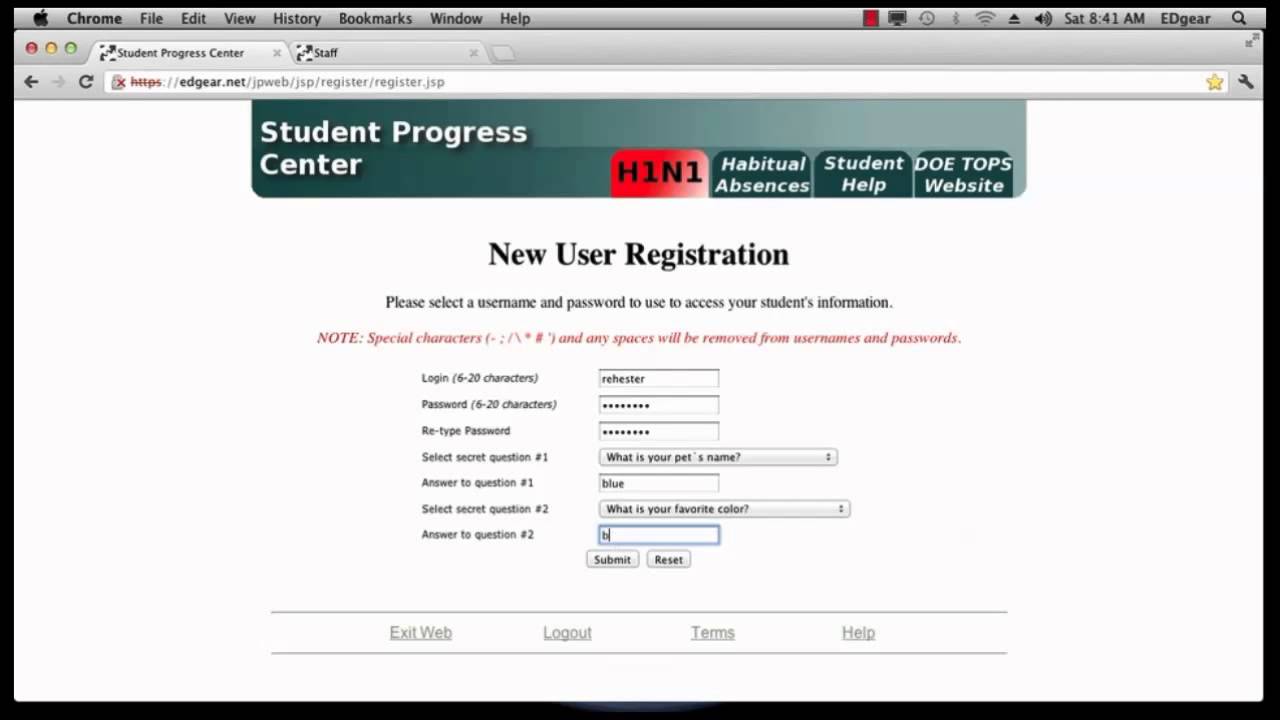The width and height of the screenshot is (1280, 720).
Task: Open the View menu
Action: click(240, 18)
